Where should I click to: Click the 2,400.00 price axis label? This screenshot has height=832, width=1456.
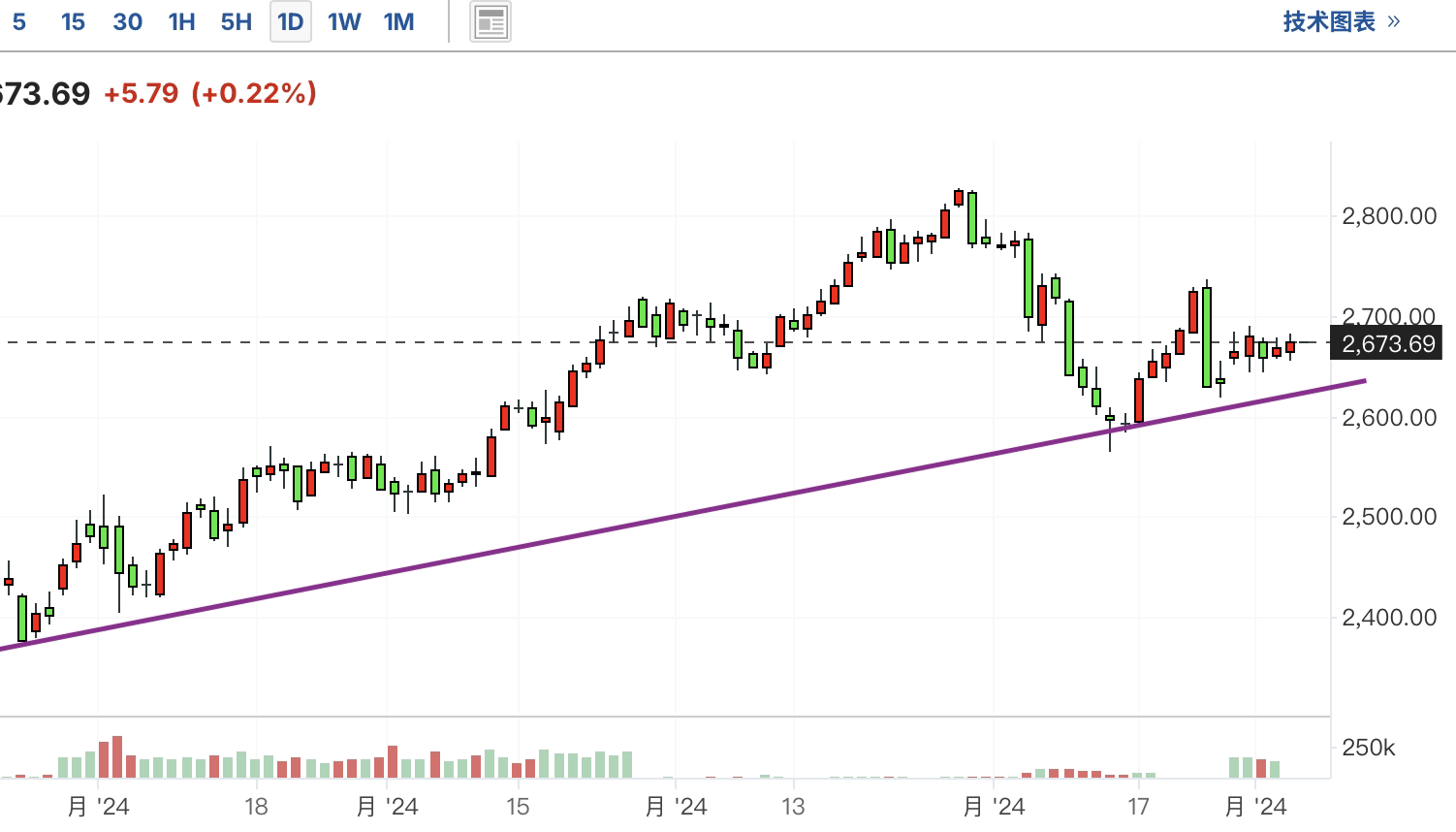pyautogui.click(x=1388, y=618)
